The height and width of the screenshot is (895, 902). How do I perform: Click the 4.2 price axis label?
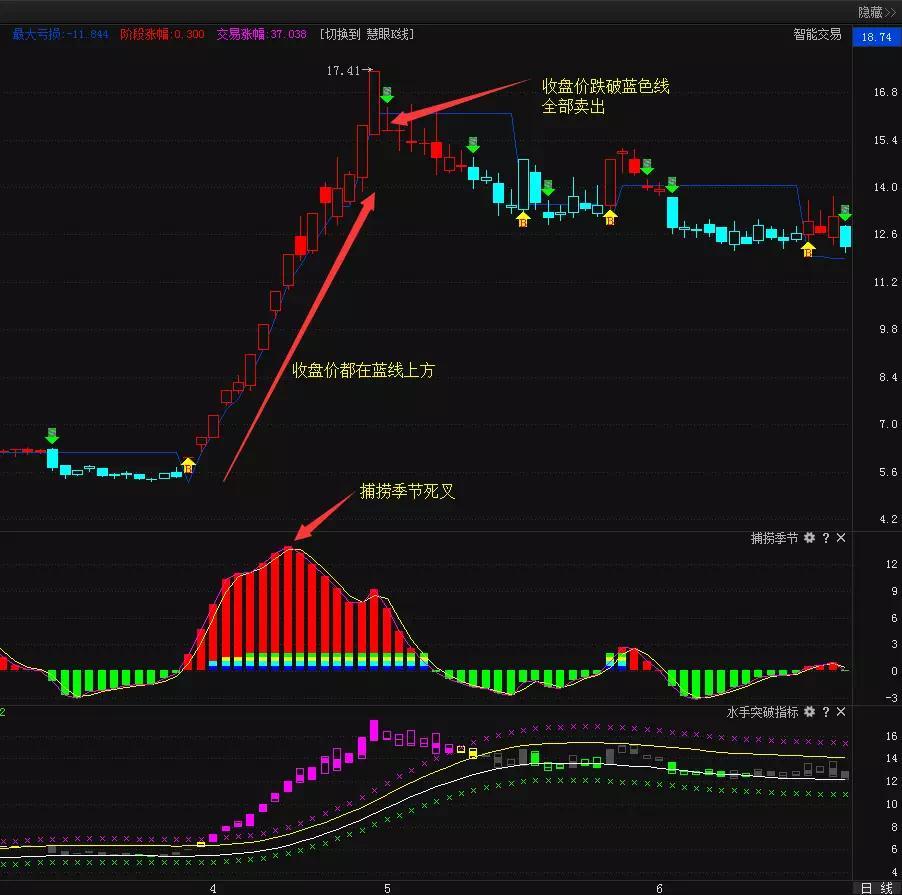coord(888,519)
